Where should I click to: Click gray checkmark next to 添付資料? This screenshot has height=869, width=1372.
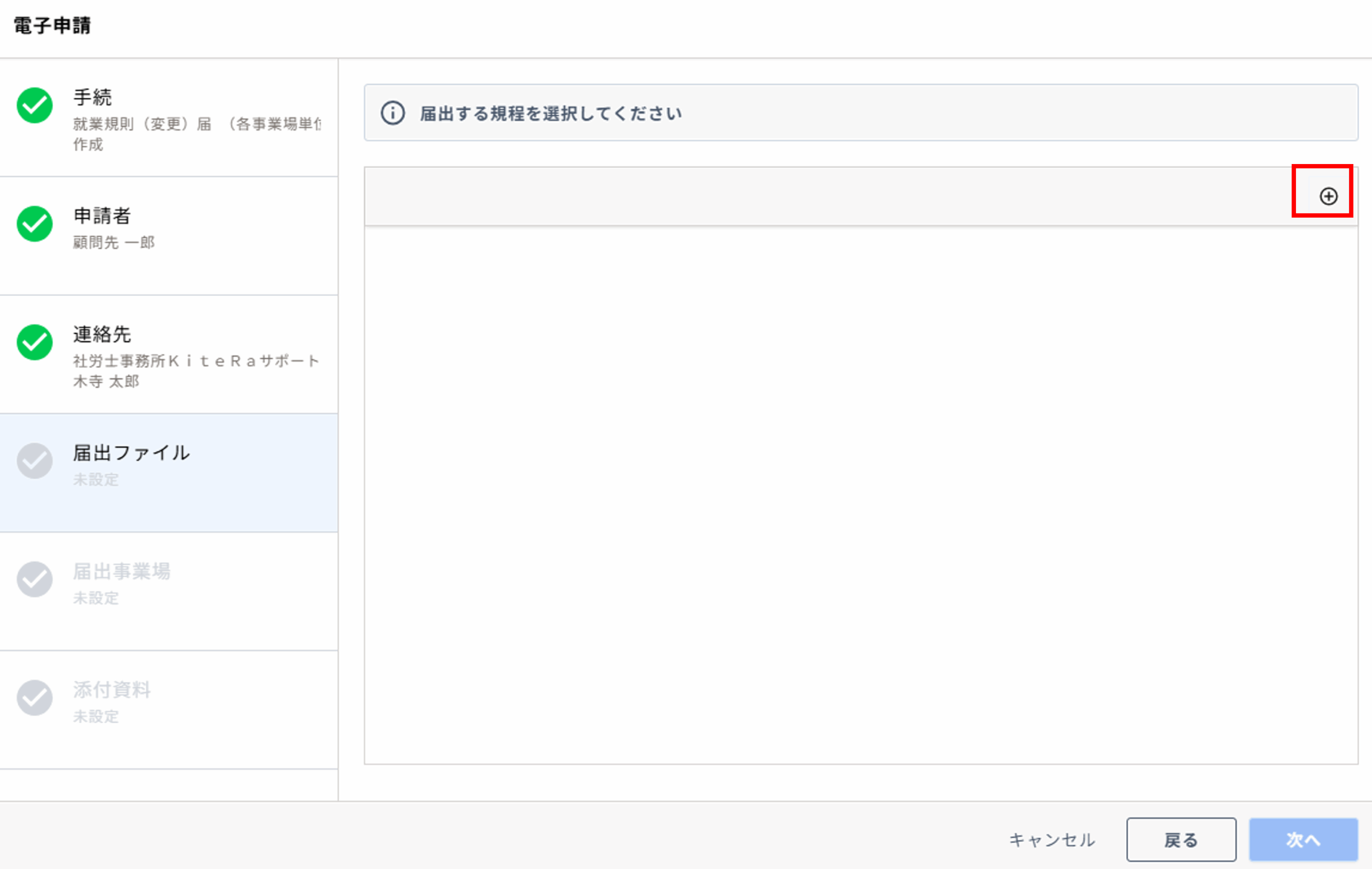click(35, 698)
